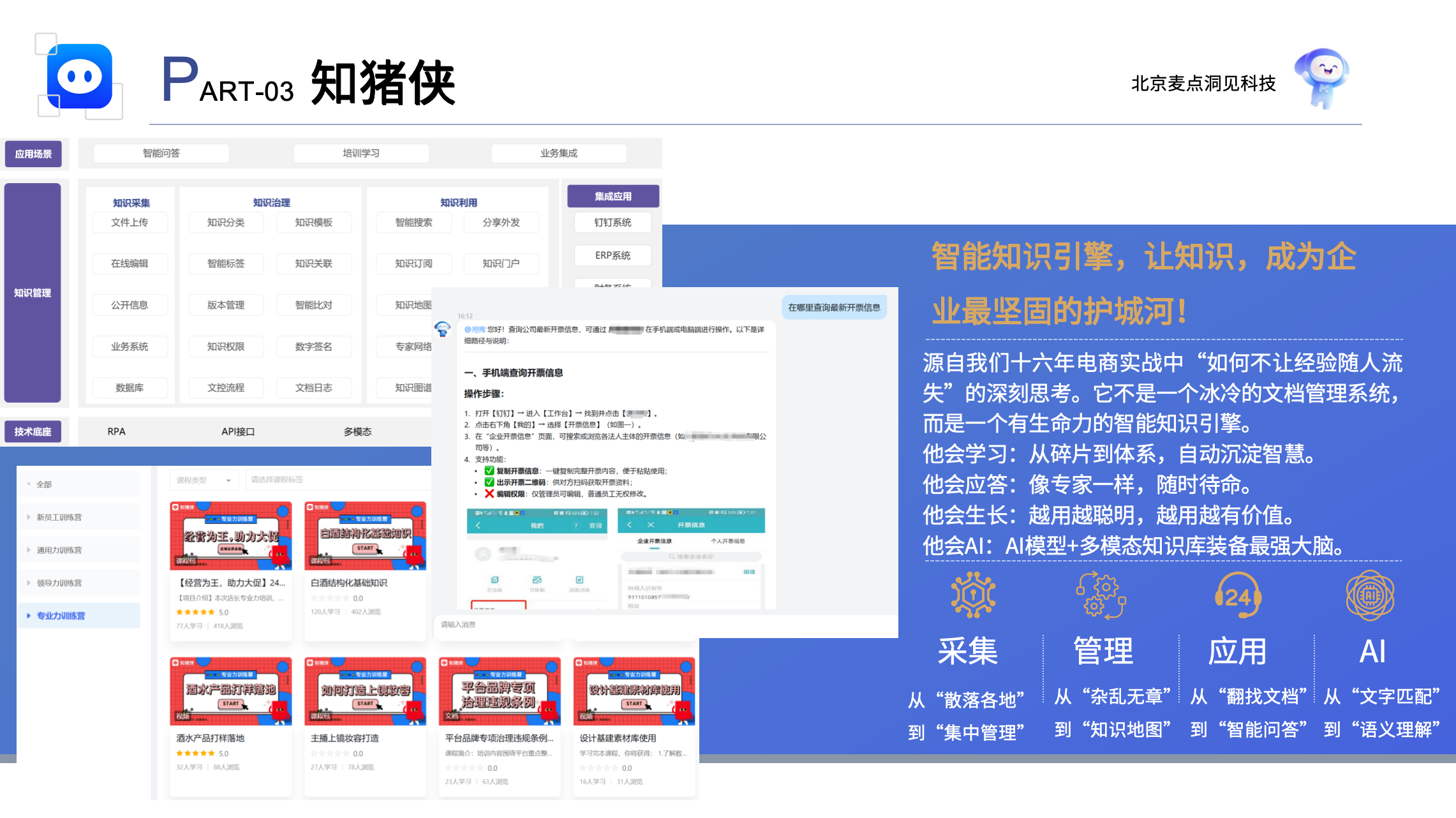Viewport: 1456px width, 818px height.
Task: Click the 钉钉系统 box
Action: pyautogui.click(x=613, y=222)
